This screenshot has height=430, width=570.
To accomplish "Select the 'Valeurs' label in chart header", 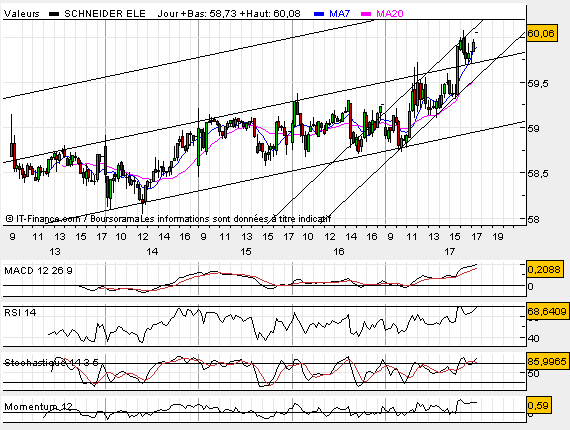I will point(22,14).
